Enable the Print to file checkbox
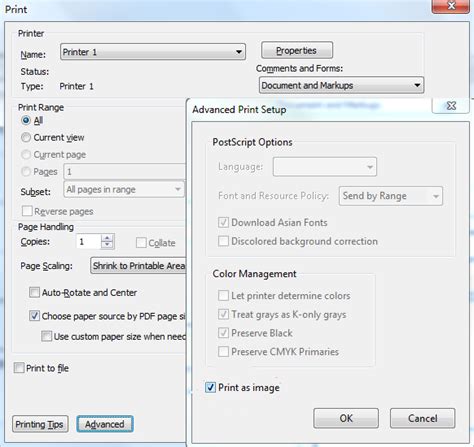474x447 pixels. click(x=19, y=368)
